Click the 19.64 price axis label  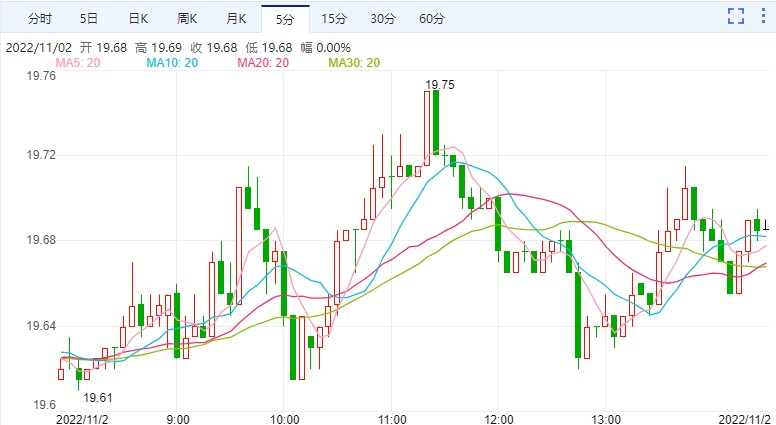[x=41, y=327]
